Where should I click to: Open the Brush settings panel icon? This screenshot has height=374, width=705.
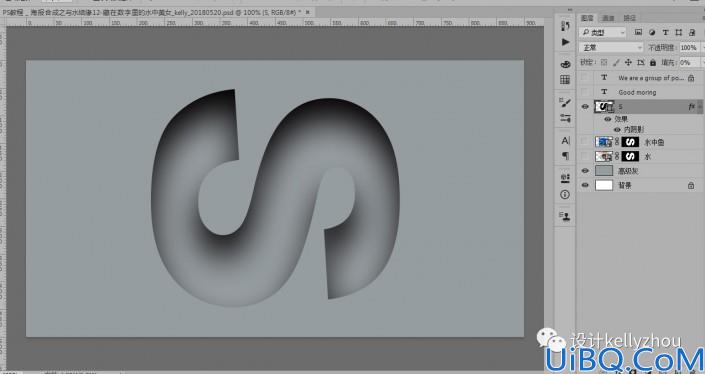pyautogui.click(x=565, y=102)
